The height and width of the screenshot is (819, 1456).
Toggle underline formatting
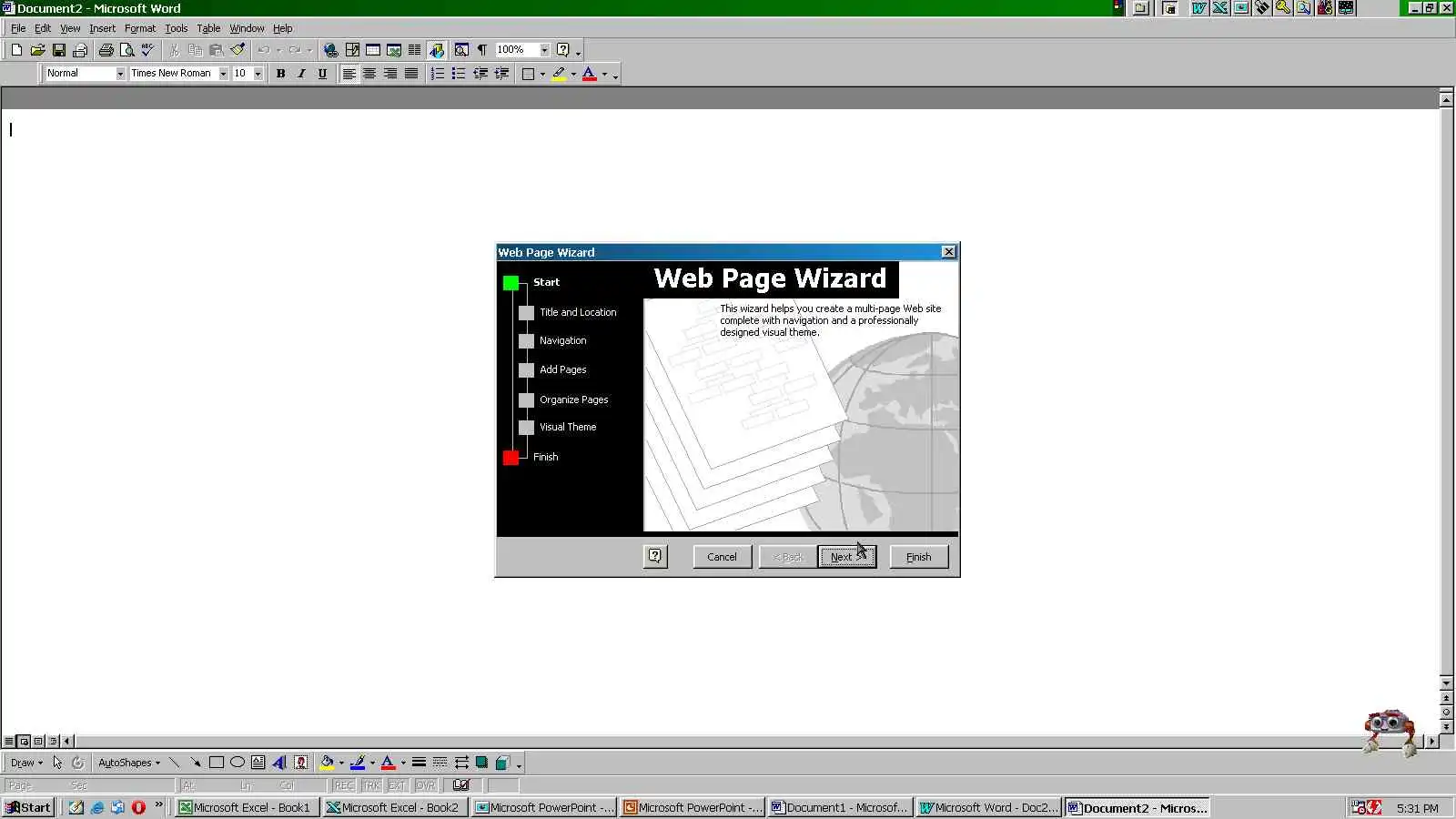tap(322, 74)
